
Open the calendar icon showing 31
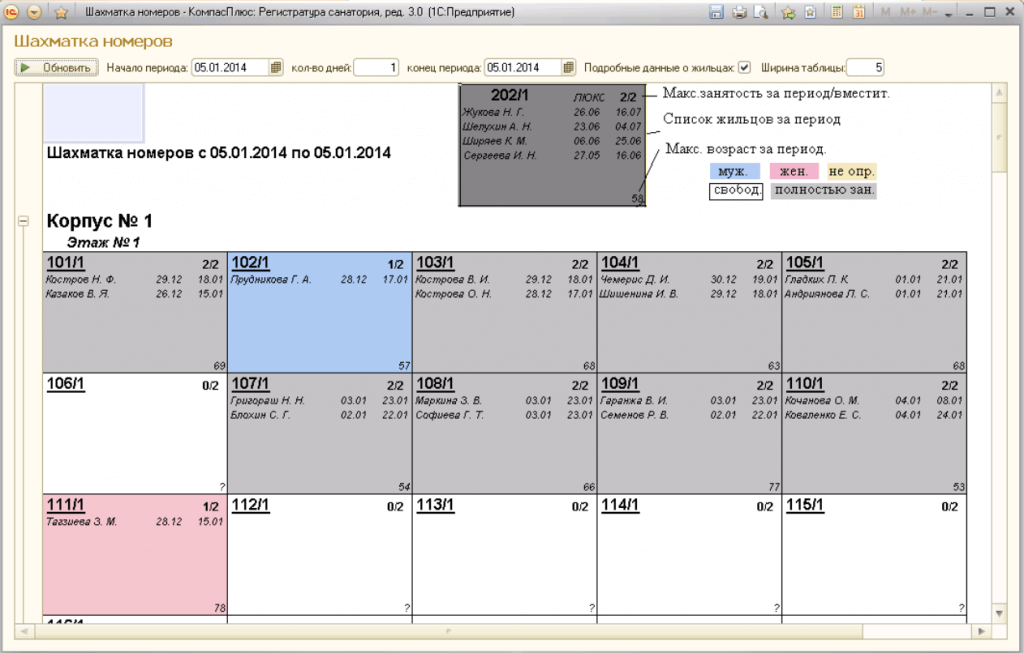[x=859, y=12]
